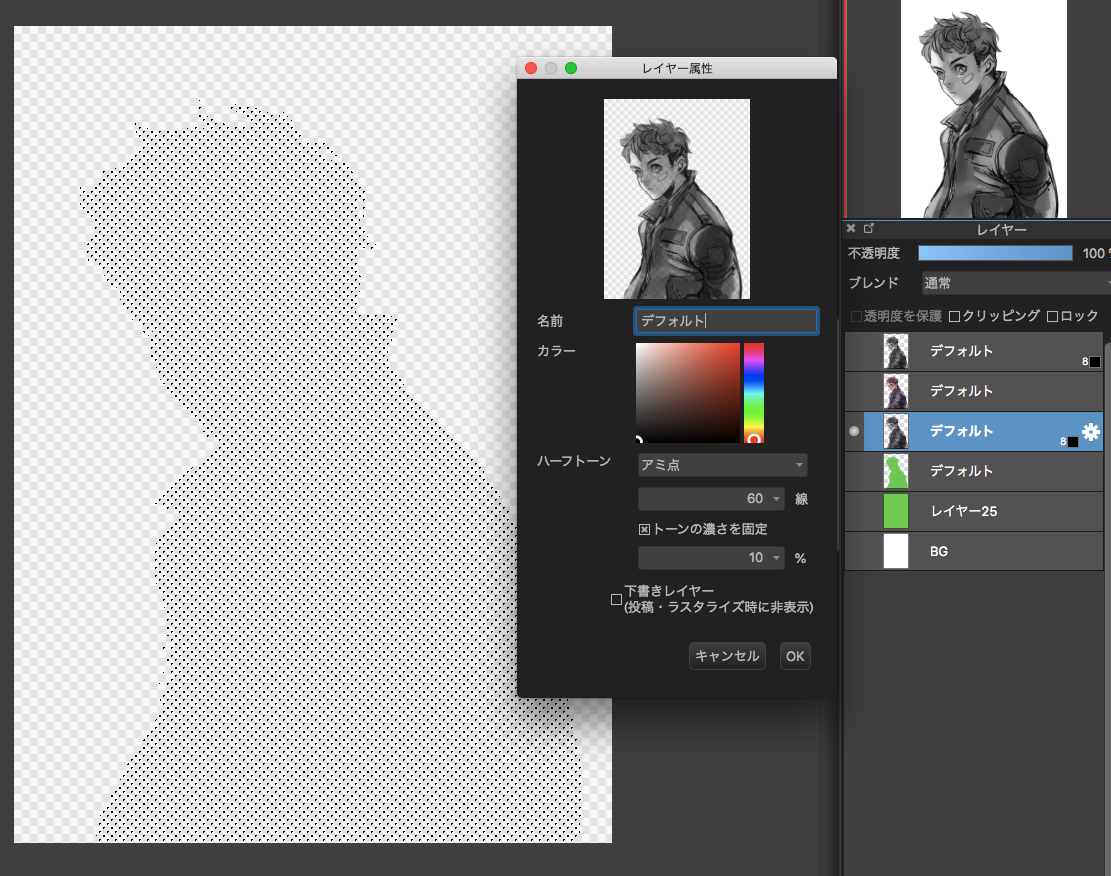This screenshot has width=1111, height=876.
Task: Close the layer panel with the X icon
Action: point(851,229)
